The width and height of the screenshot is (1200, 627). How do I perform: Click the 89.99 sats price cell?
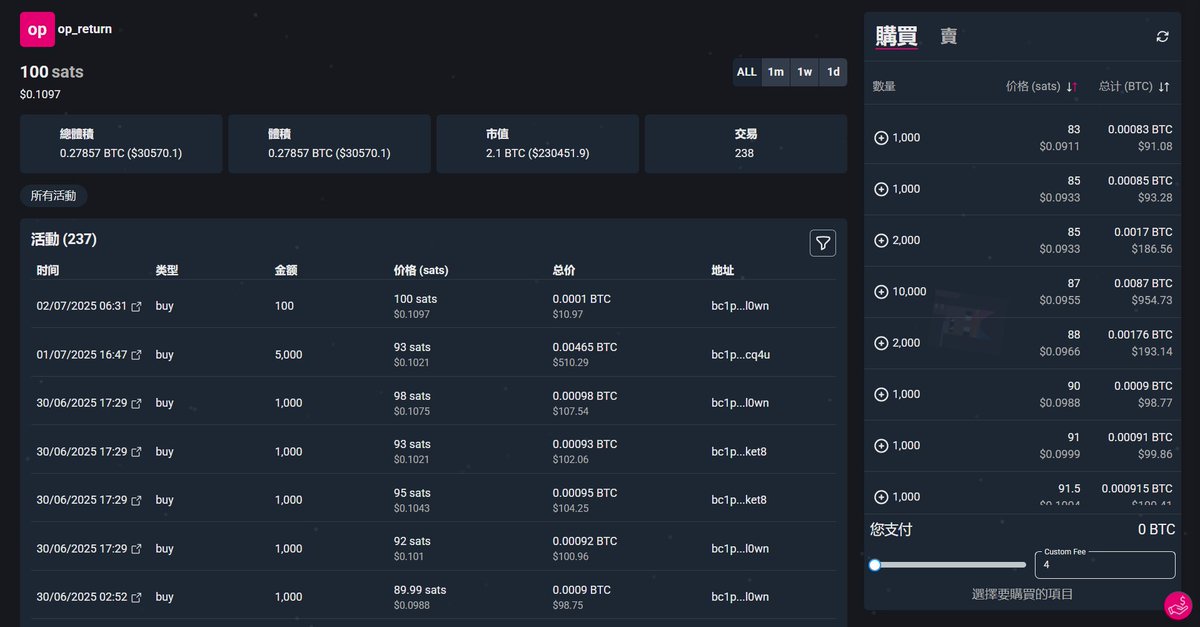click(x=420, y=590)
